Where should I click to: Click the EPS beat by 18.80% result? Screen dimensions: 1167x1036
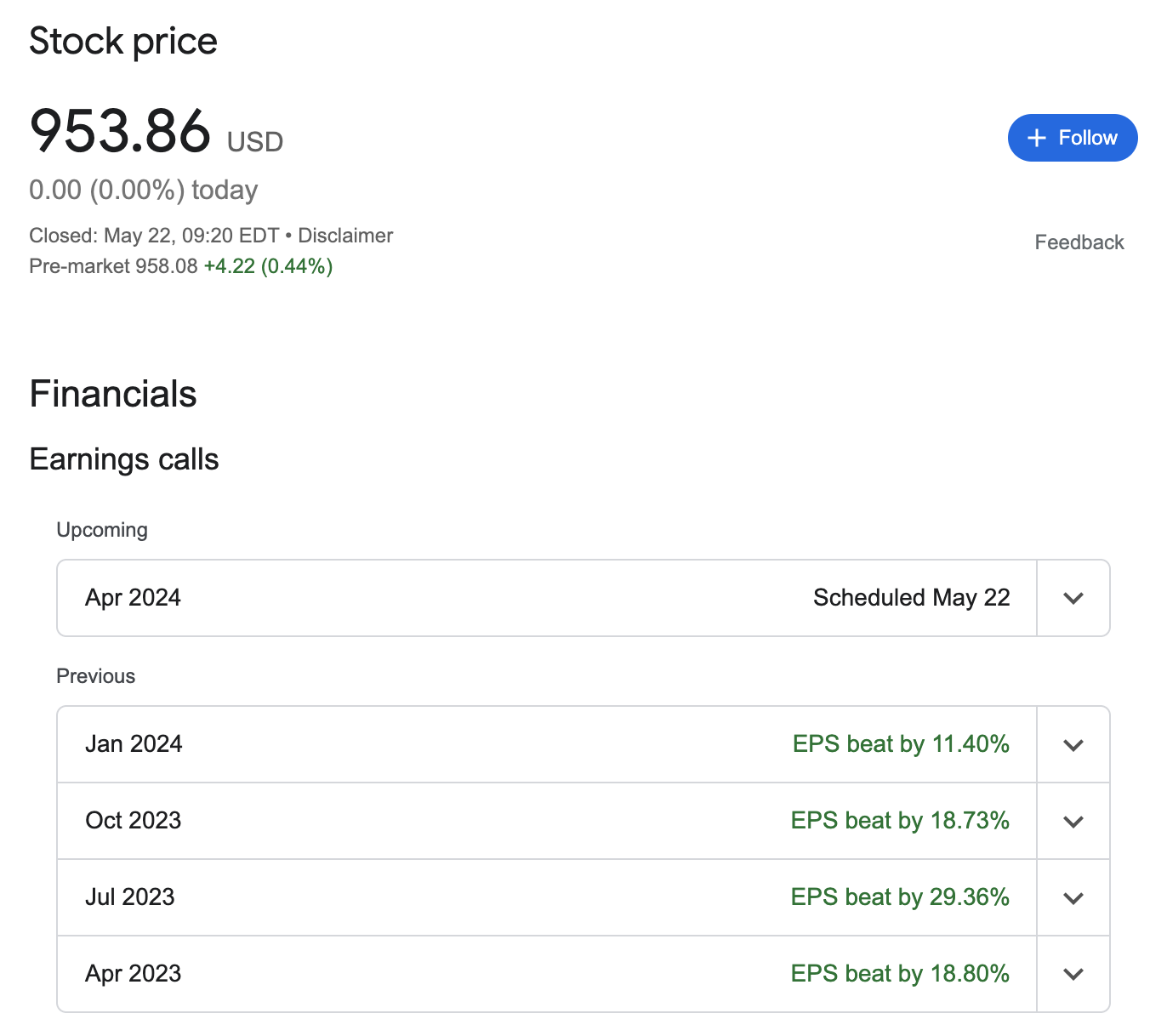click(900, 974)
